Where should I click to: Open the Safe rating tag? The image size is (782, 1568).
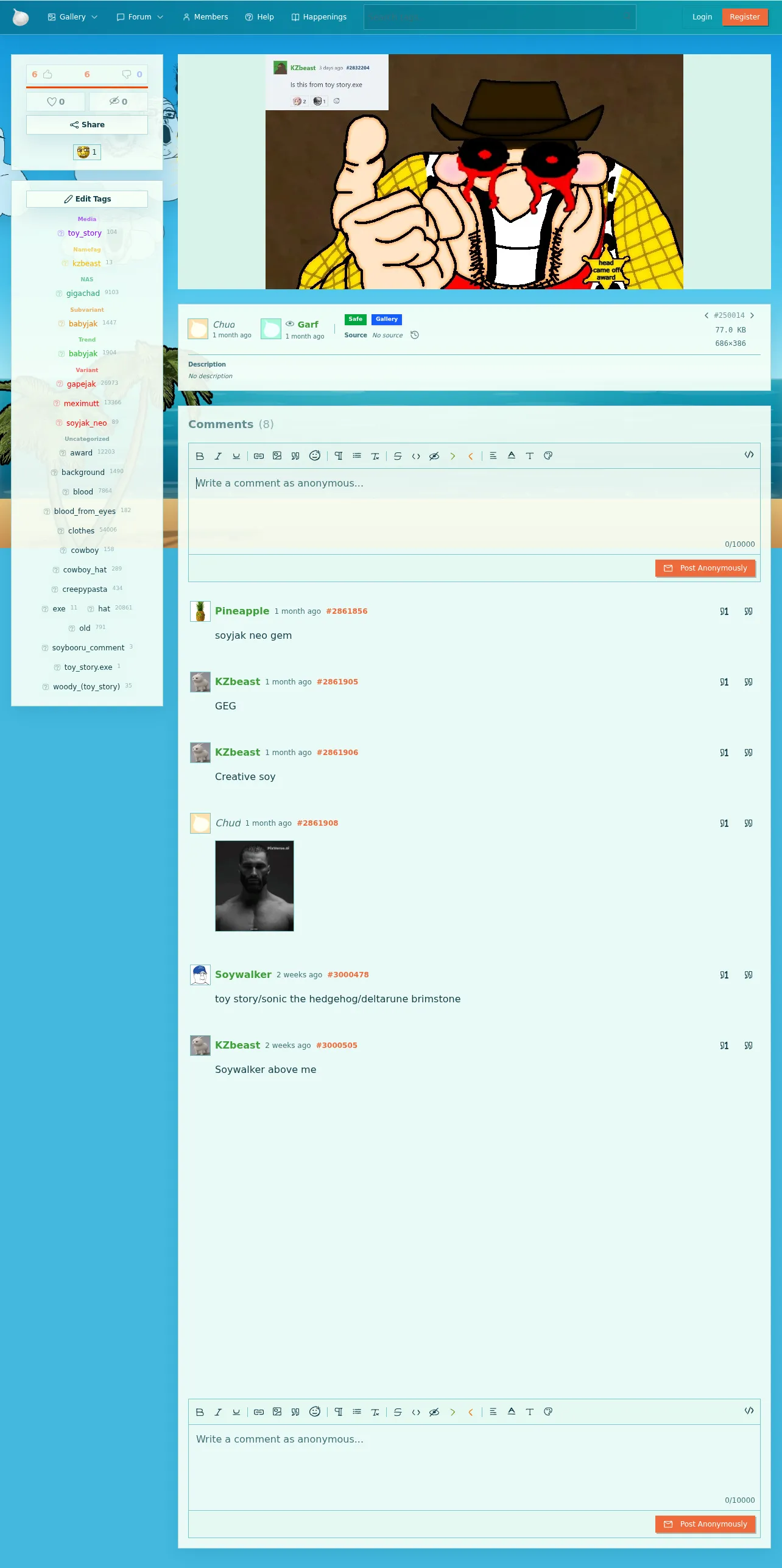coord(356,319)
